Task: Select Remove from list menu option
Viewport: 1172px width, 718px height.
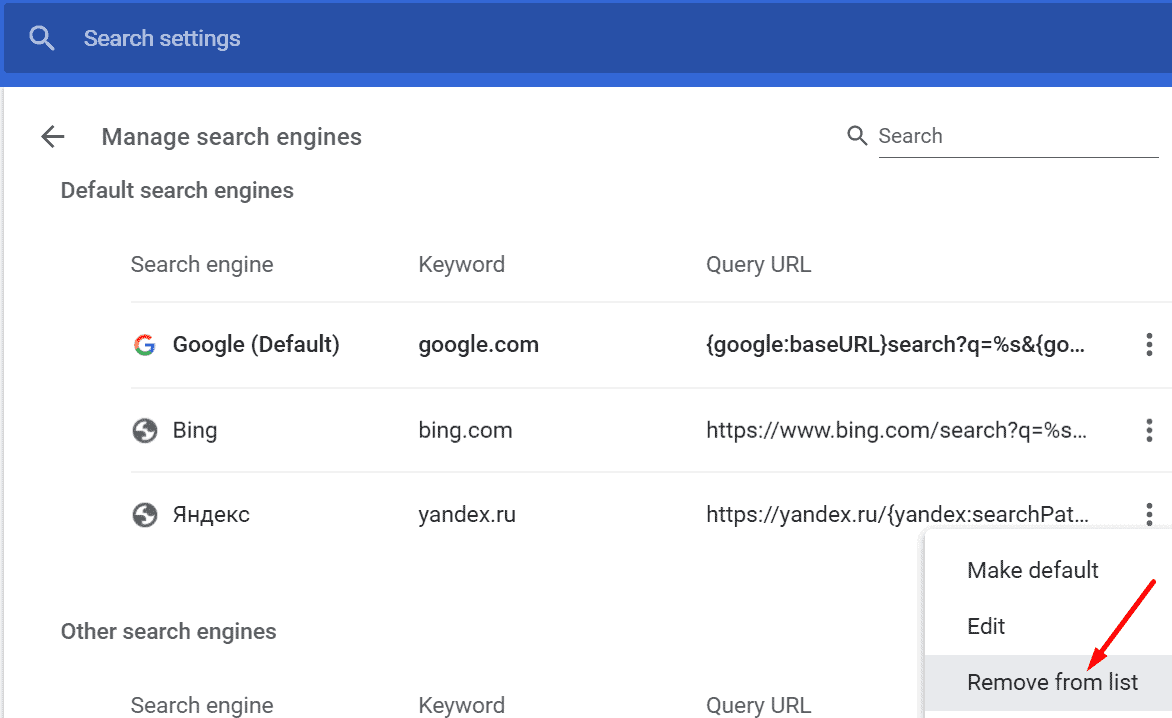Action: [1052, 682]
